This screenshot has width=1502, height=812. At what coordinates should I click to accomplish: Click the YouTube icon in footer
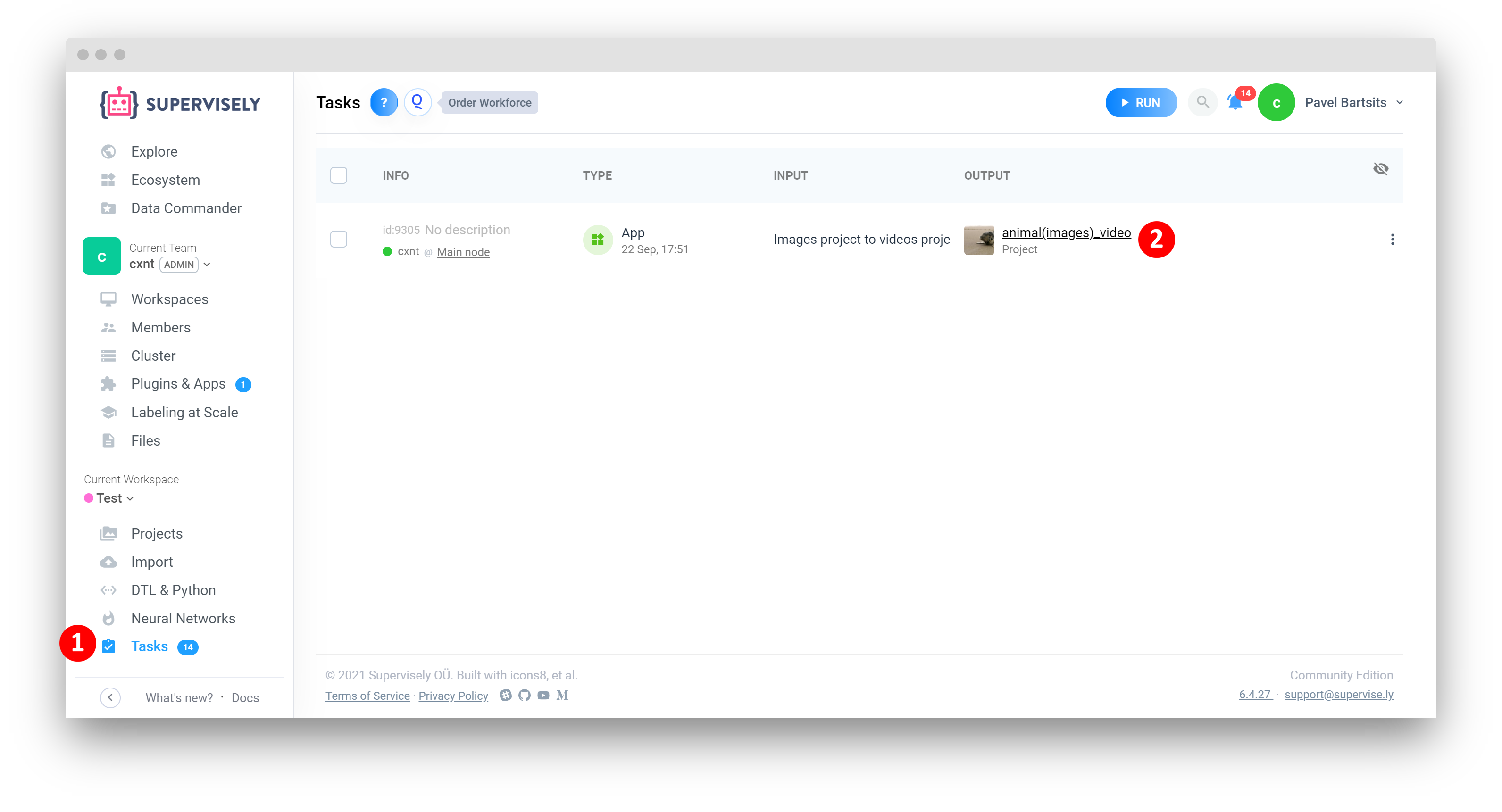[543, 695]
